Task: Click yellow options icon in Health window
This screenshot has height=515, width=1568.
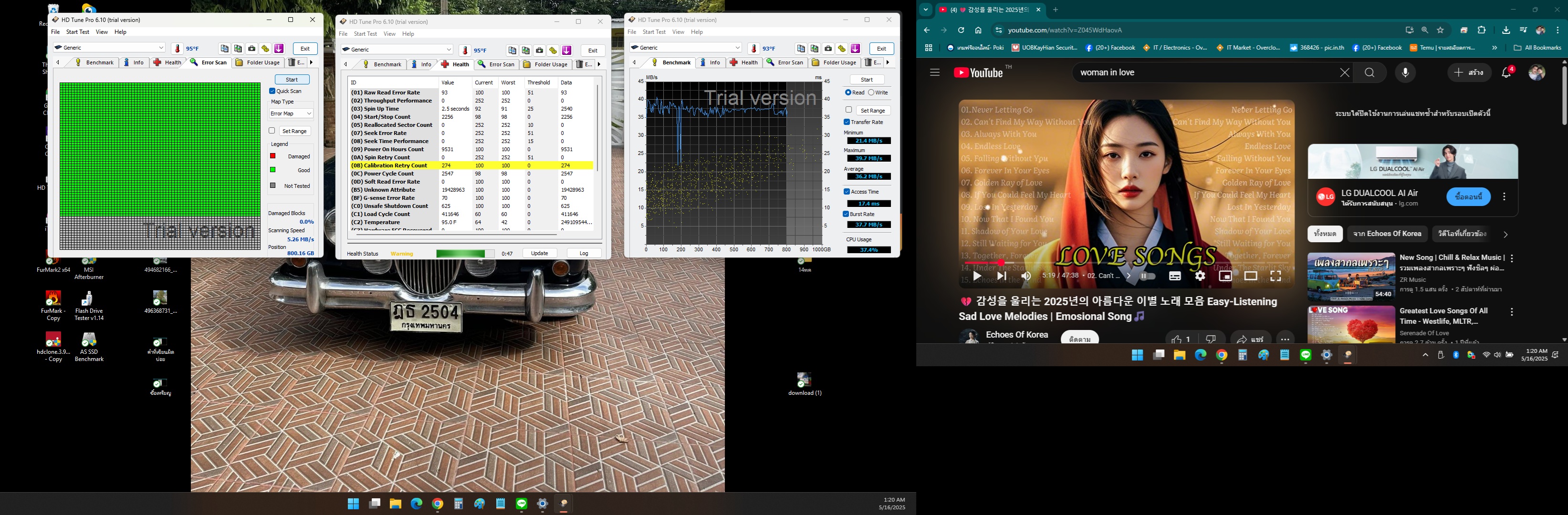Action: coord(553,51)
